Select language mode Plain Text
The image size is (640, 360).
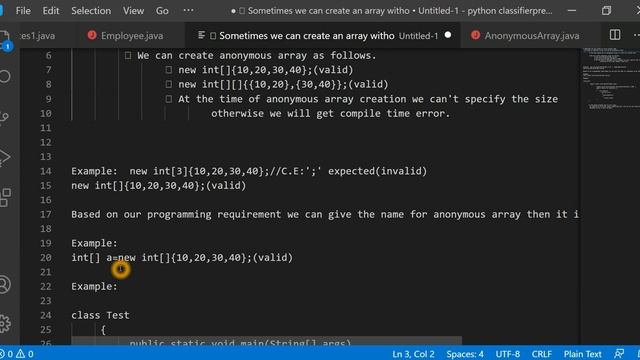pos(582,354)
